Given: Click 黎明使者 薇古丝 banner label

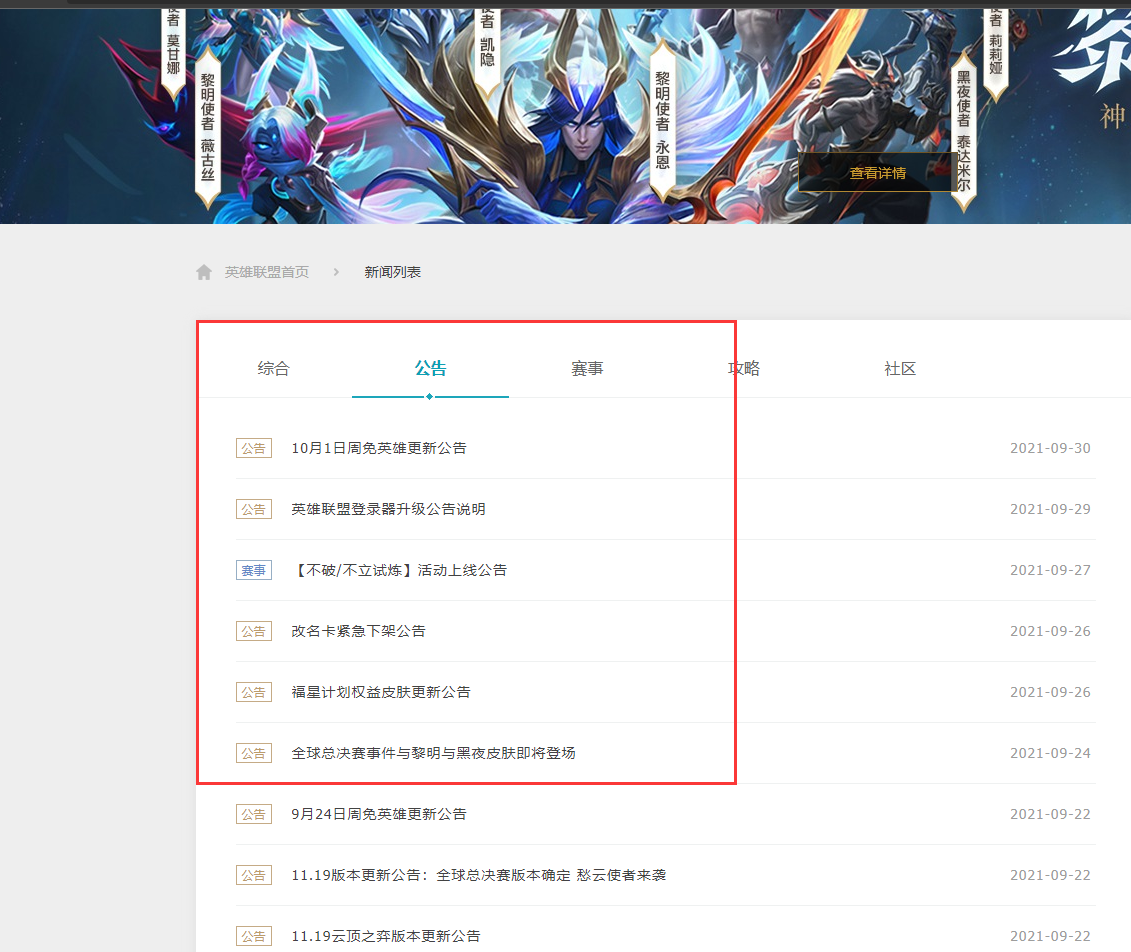Looking at the screenshot, I should [208, 127].
